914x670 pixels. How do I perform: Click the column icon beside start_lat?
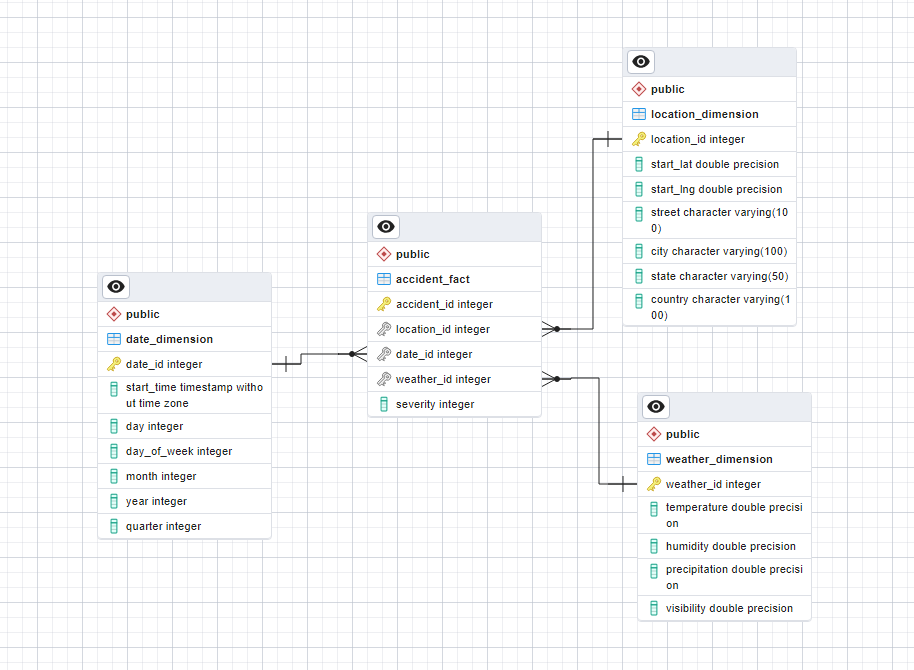639,165
